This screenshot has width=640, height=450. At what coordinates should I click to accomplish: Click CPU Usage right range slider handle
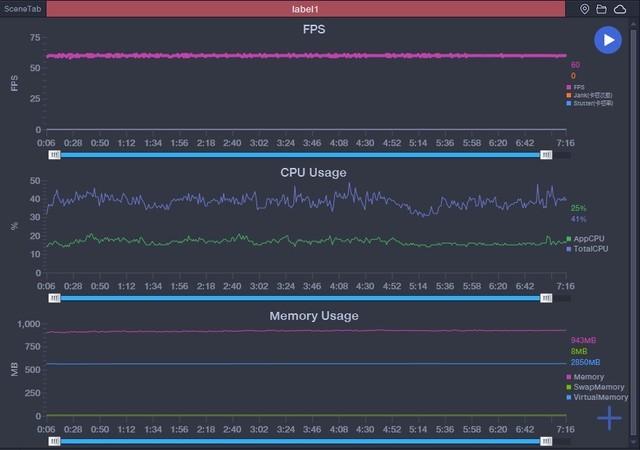(546, 298)
